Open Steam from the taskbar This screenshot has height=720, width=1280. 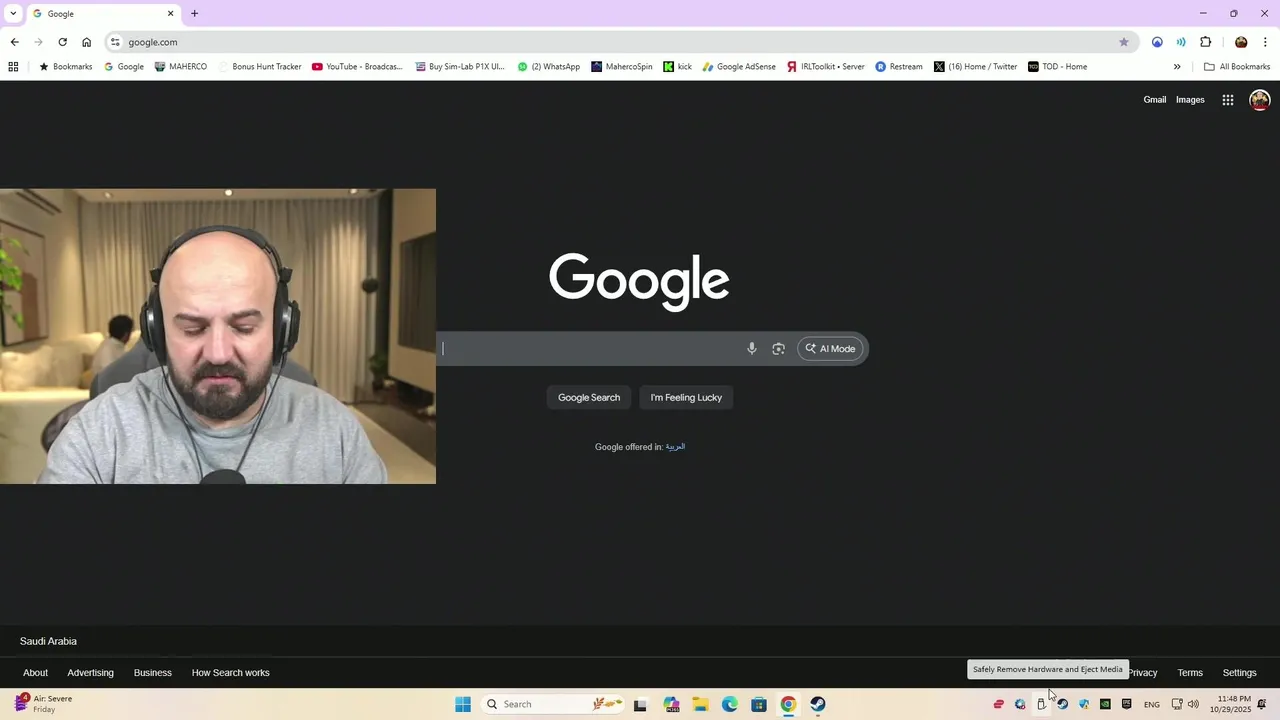(818, 704)
